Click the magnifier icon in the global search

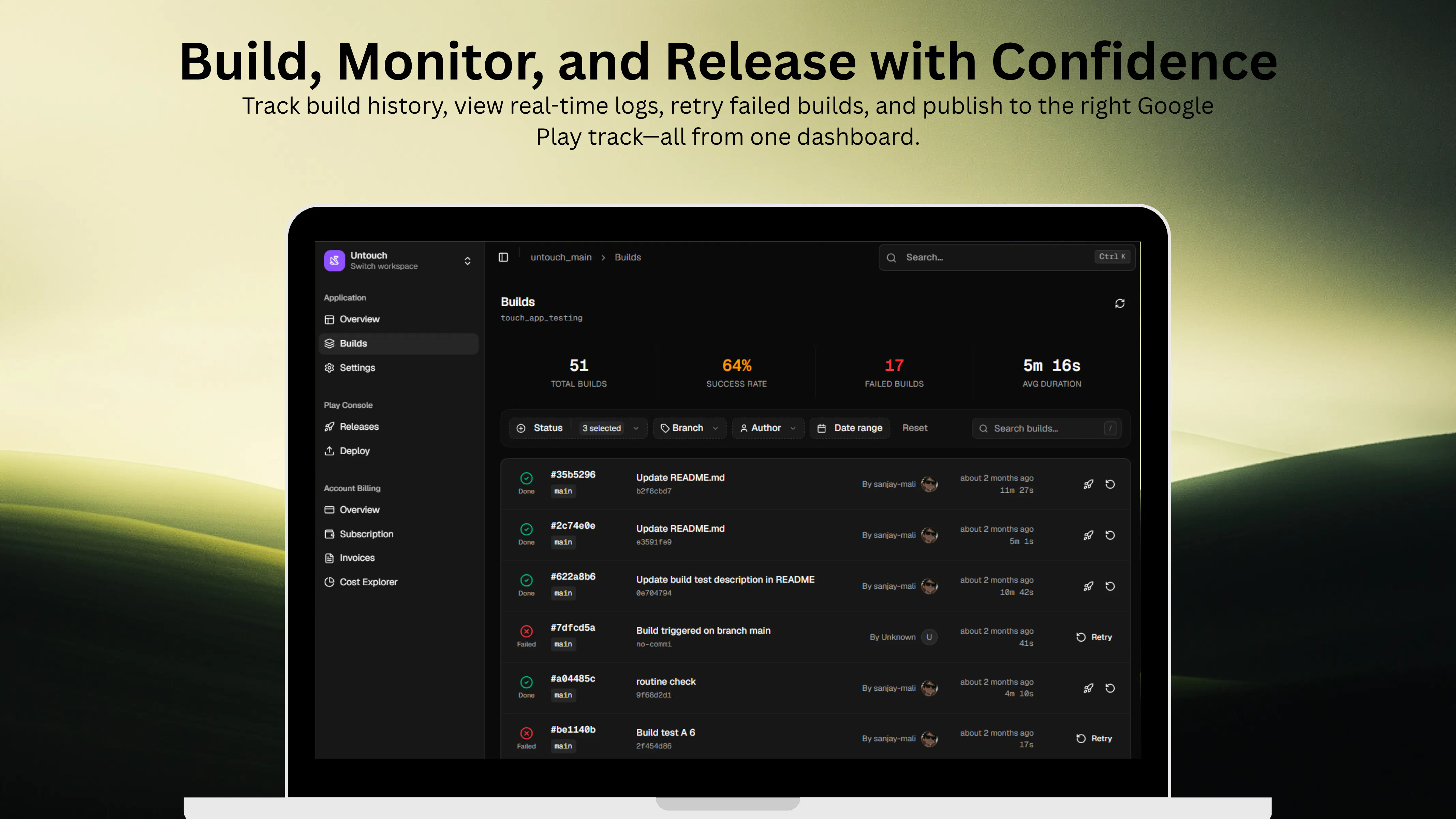(x=891, y=257)
